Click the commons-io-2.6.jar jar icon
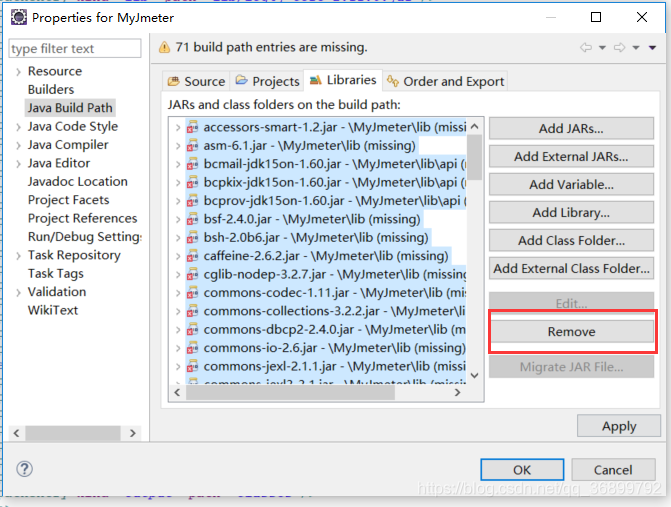This screenshot has height=507, width=671. tap(193, 348)
